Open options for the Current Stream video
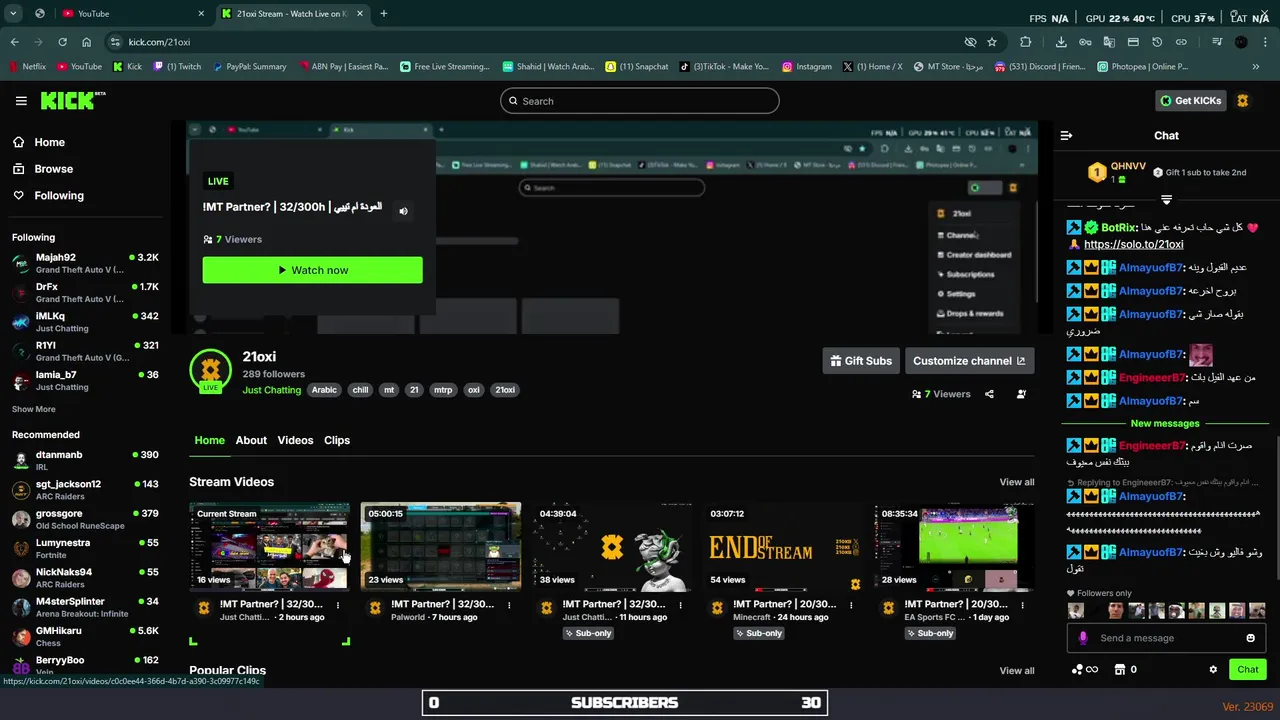The height and width of the screenshot is (720, 1280). tap(338, 605)
